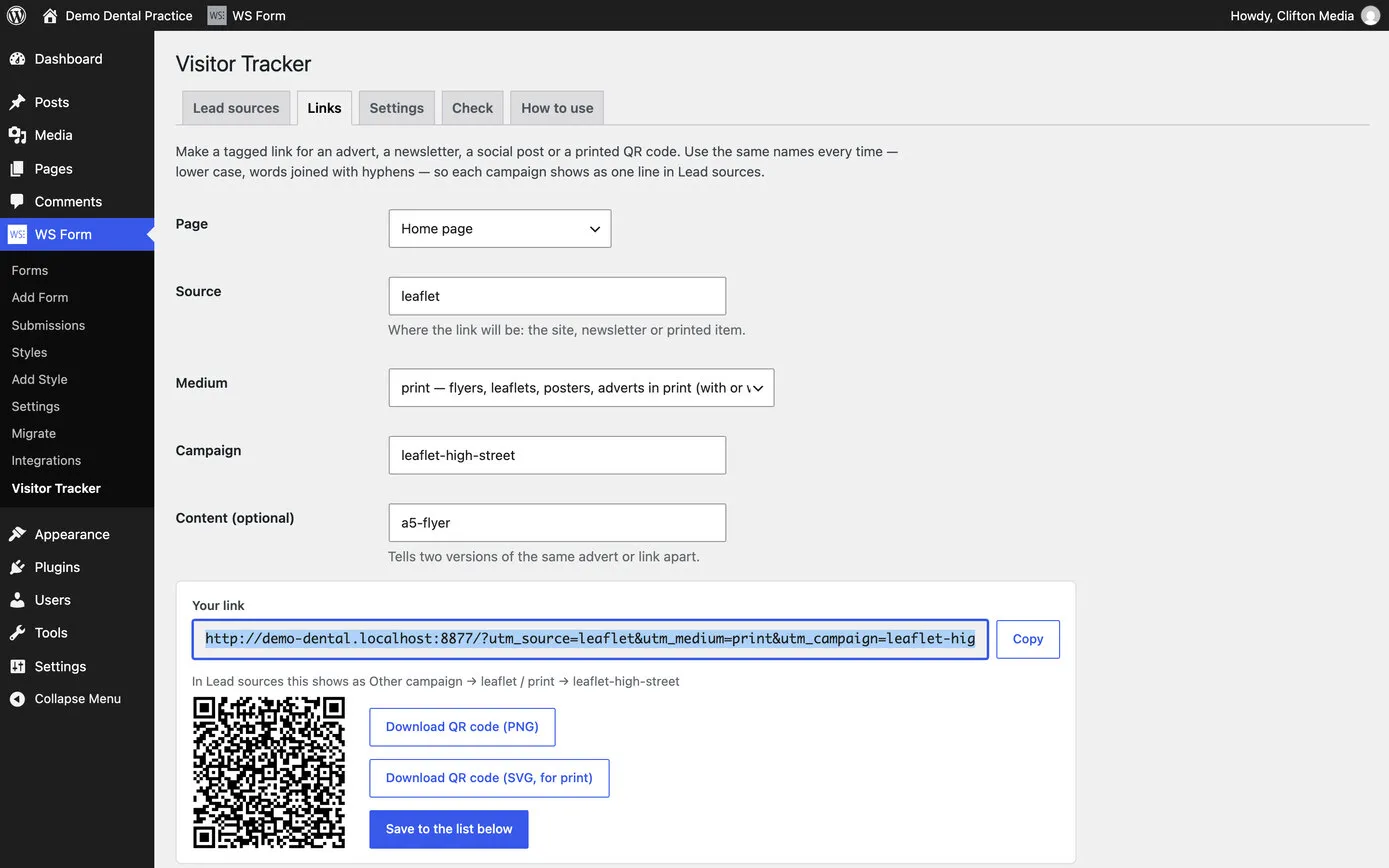Open the Medium dropdown showing print

click(x=581, y=388)
